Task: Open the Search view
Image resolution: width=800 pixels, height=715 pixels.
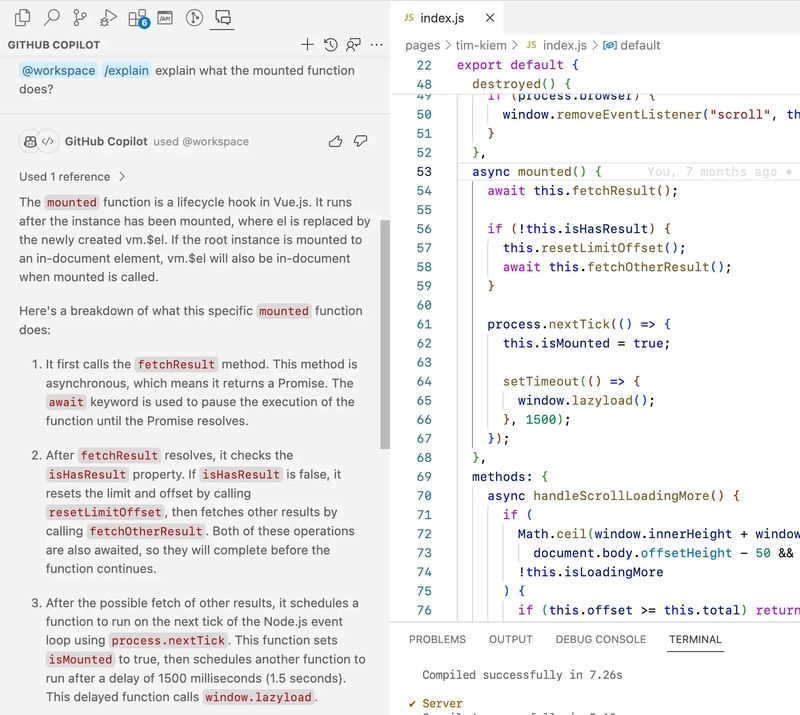Action: (52, 18)
